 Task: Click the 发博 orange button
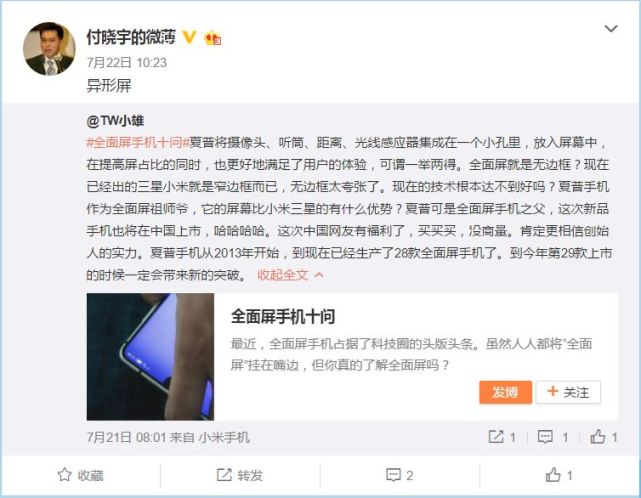tap(505, 392)
